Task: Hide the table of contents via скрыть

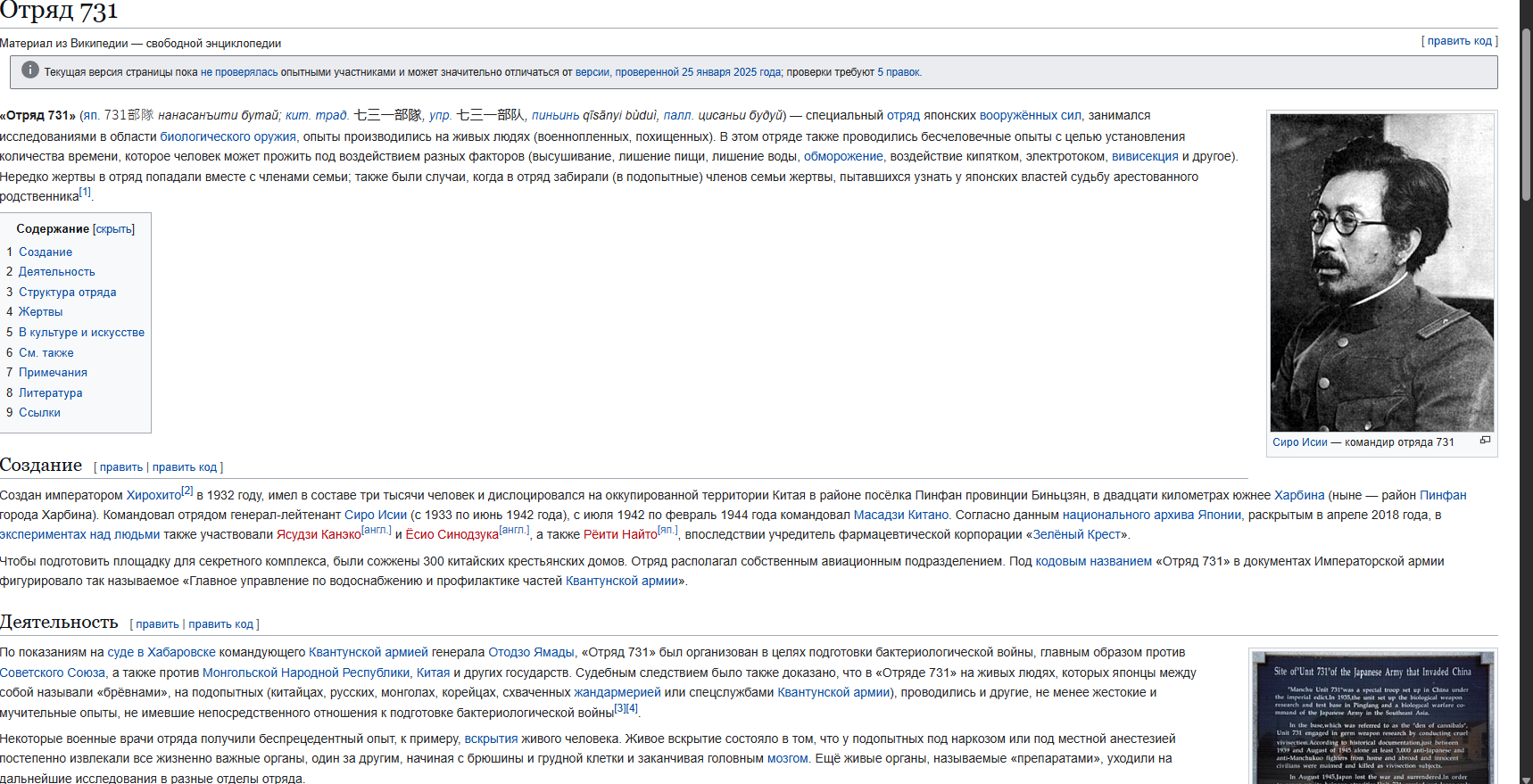Action: [113, 229]
